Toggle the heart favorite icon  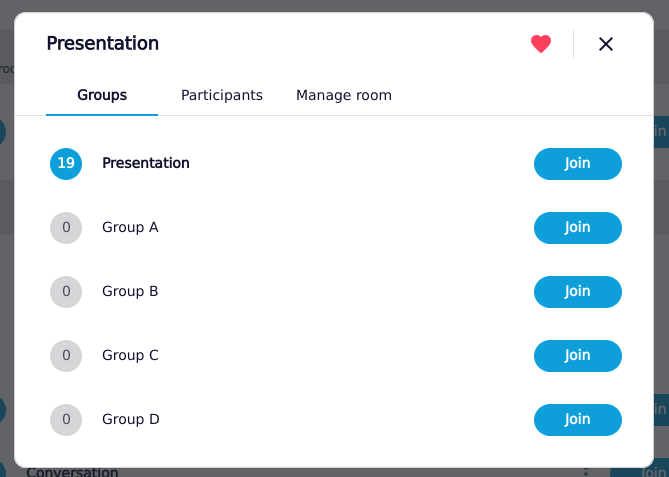click(x=541, y=44)
